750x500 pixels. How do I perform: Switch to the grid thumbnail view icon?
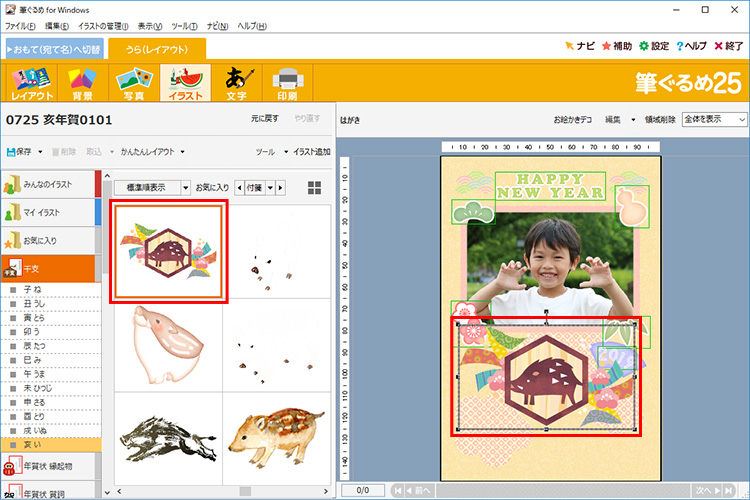(x=315, y=187)
